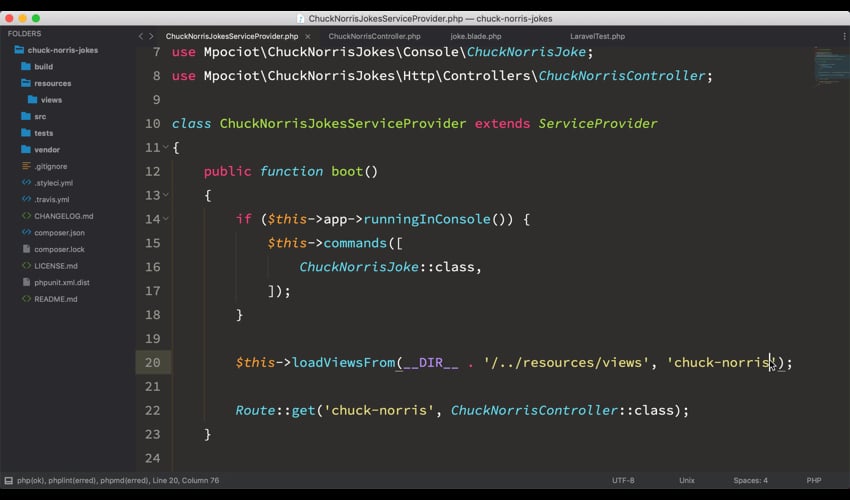Viewport: 850px width, 500px height.
Task: Open README.md from the sidebar
Action: (x=56, y=299)
